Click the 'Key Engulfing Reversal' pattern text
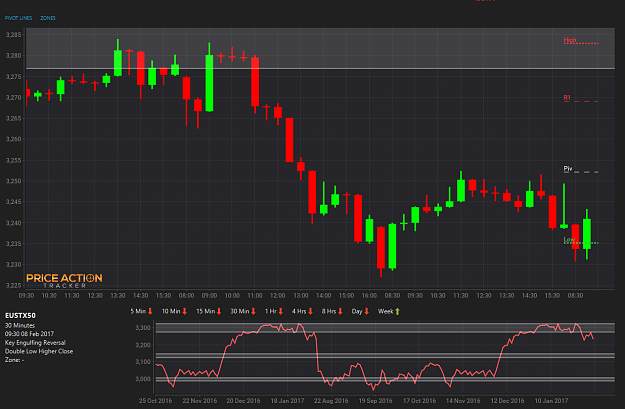 [x=35, y=342]
